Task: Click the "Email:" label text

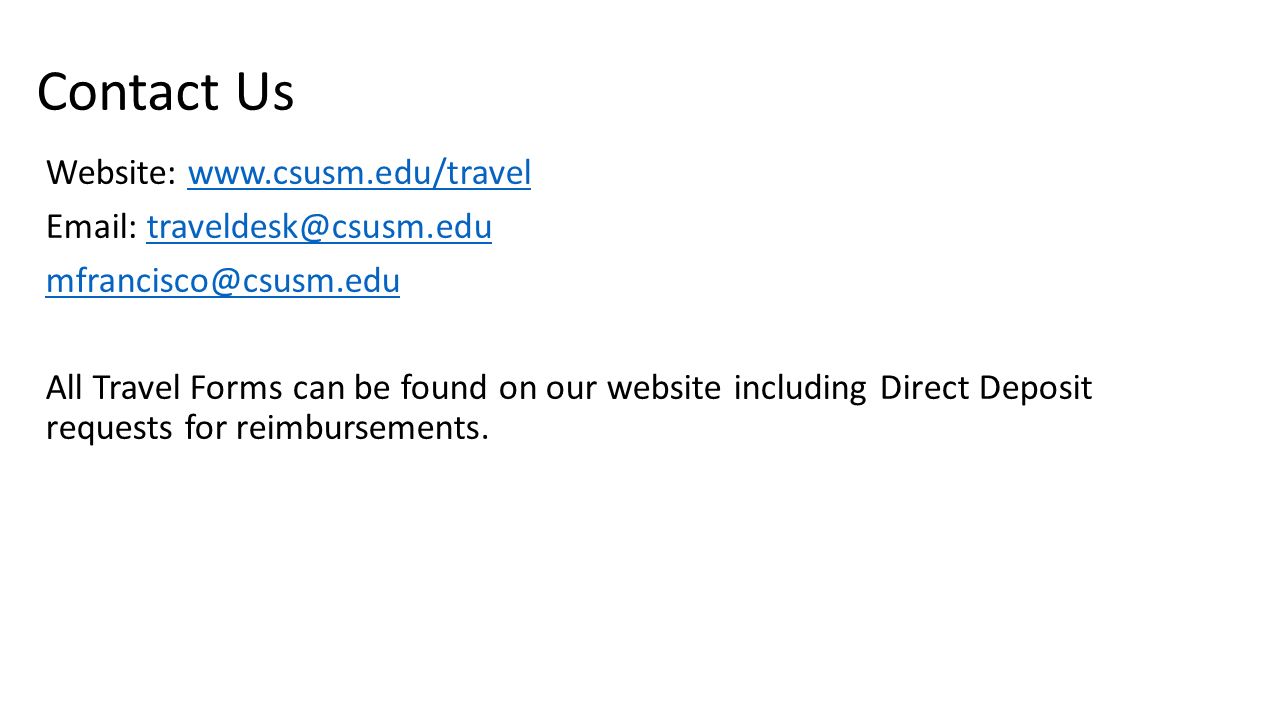Action: (91, 228)
